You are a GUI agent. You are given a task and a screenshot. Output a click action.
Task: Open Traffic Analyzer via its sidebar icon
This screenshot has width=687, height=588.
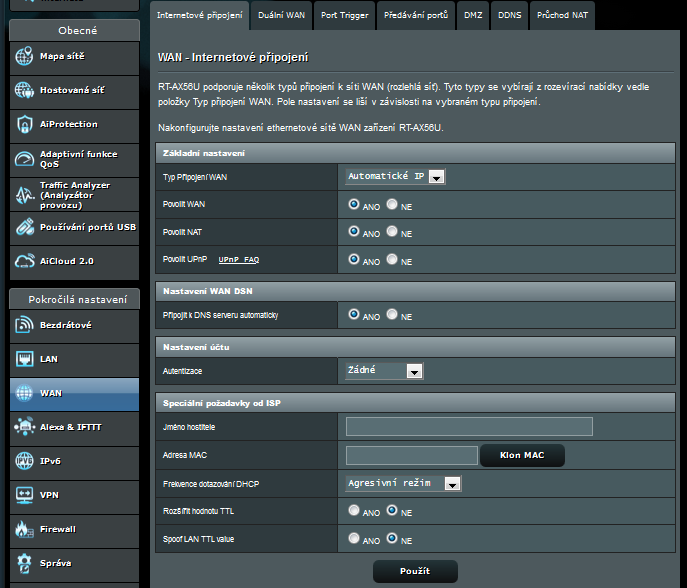24,193
